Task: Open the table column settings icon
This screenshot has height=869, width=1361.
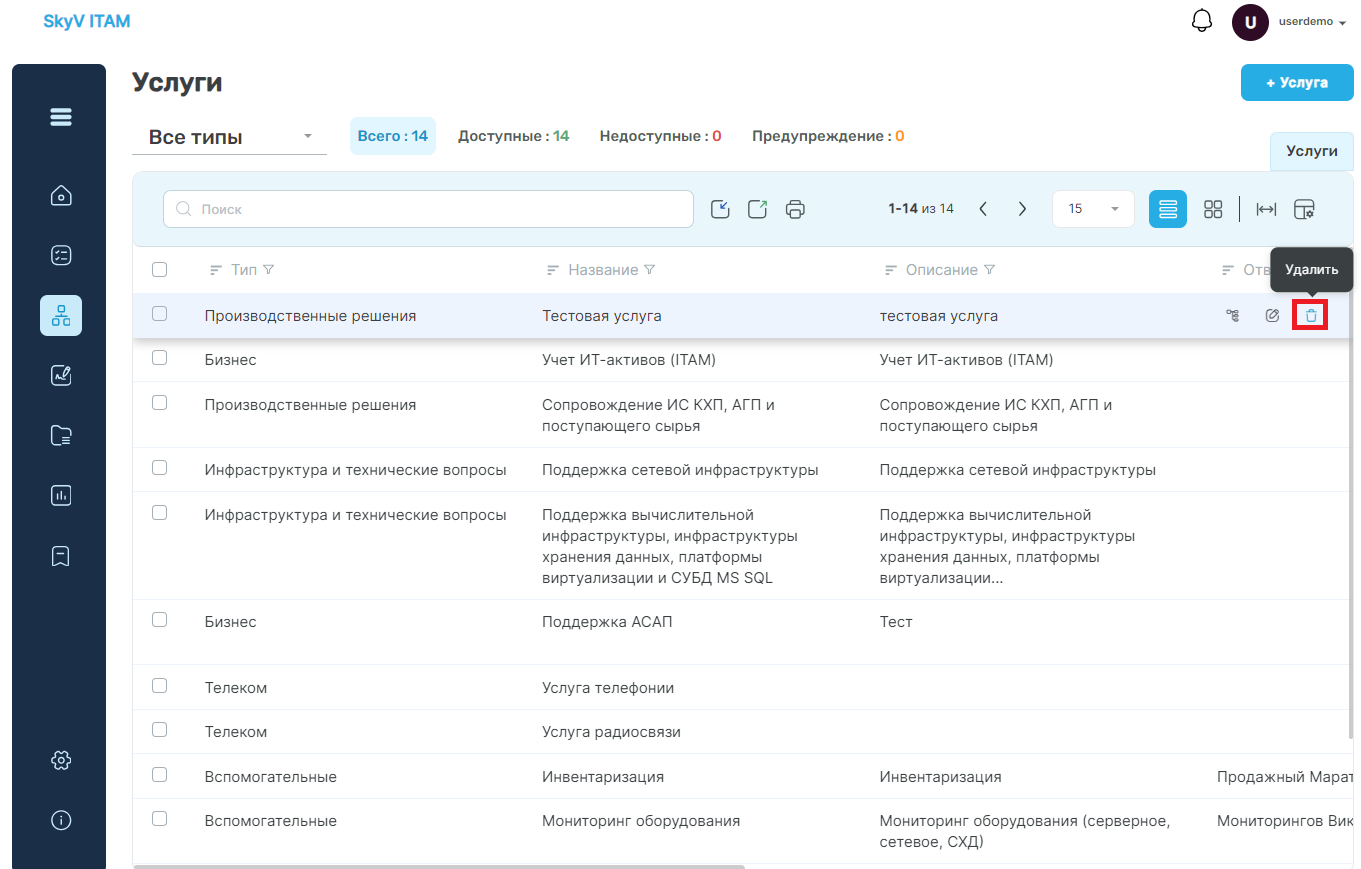Action: pos(1304,209)
